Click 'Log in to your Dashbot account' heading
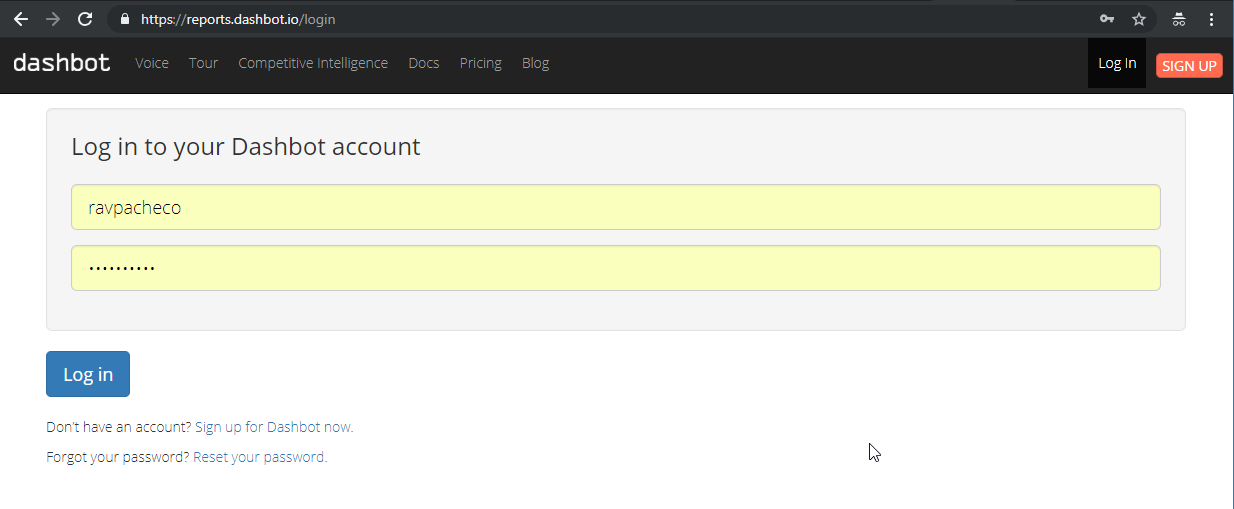The image size is (1234, 509). click(x=246, y=147)
